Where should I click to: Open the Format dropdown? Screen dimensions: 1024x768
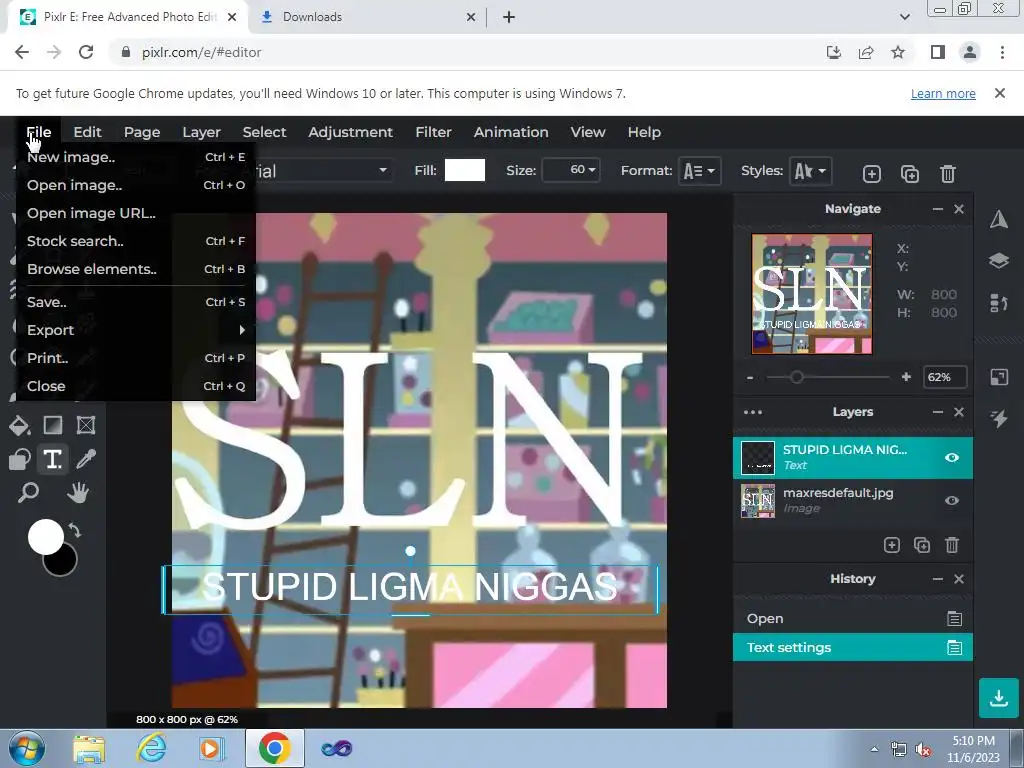coord(699,171)
